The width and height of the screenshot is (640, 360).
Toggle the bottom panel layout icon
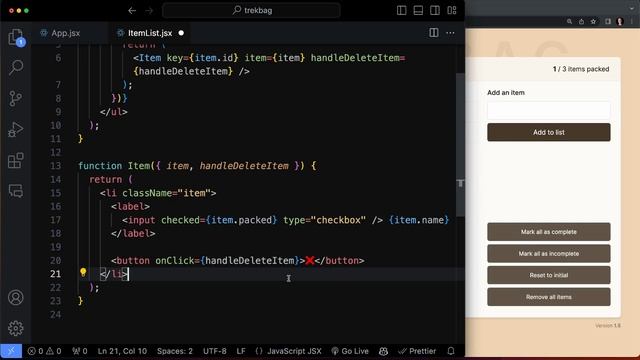click(418, 11)
